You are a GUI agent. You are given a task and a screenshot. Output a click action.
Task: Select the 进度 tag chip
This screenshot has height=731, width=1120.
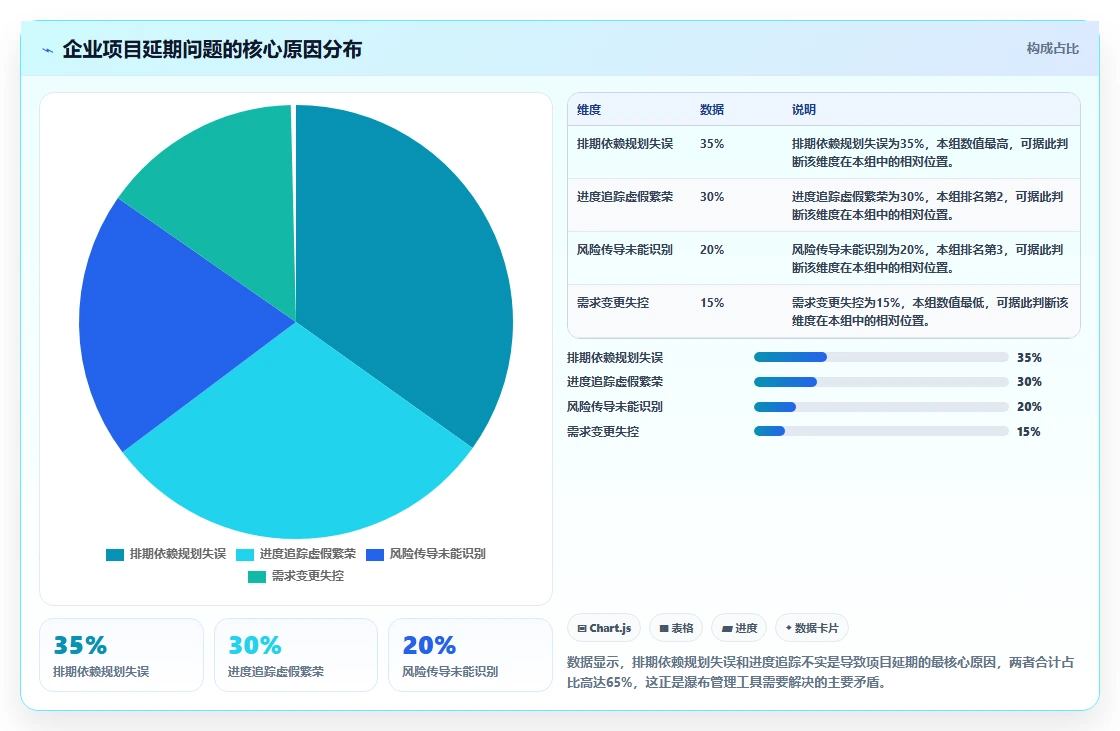point(739,628)
